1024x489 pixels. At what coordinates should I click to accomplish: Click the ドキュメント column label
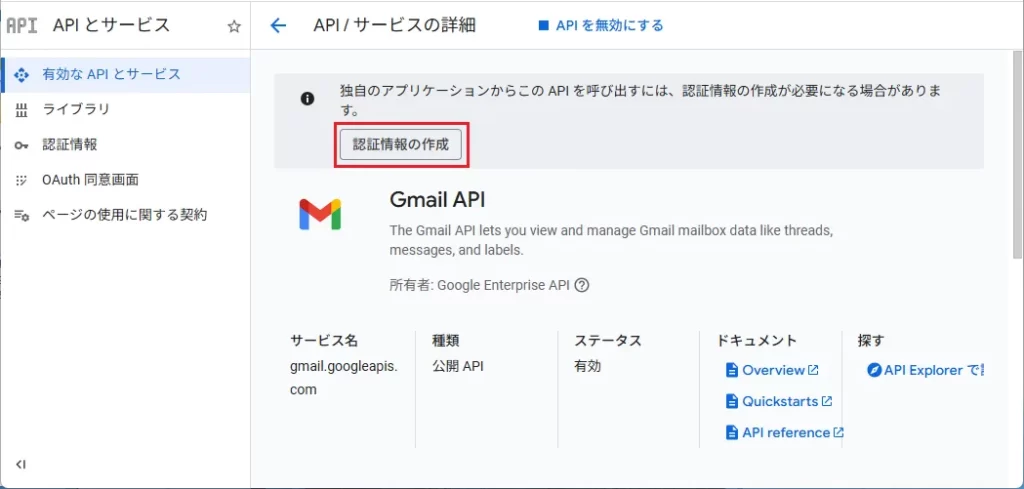click(757, 340)
